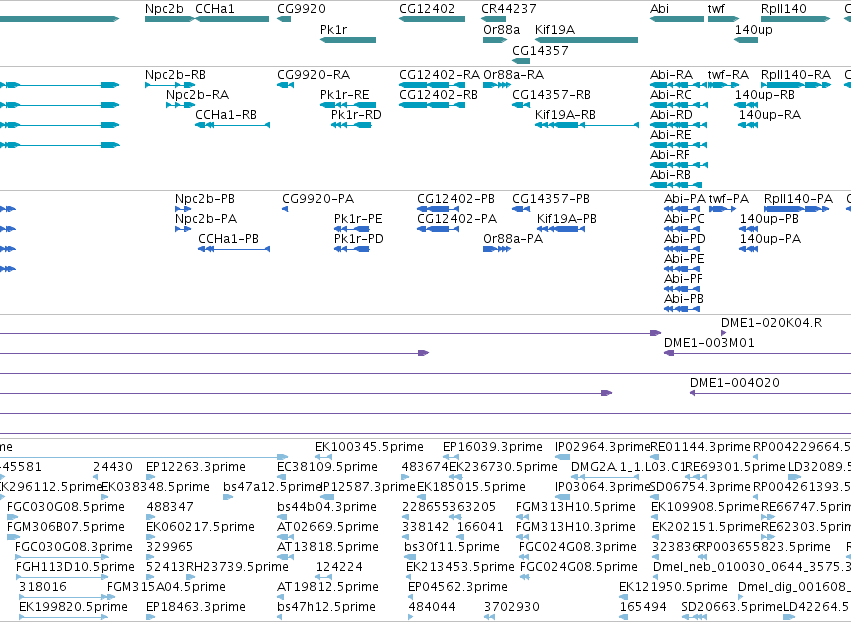This screenshot has height=622, width=851.
Task: Select the twf gene feature
Action: (x=723, y=19)
